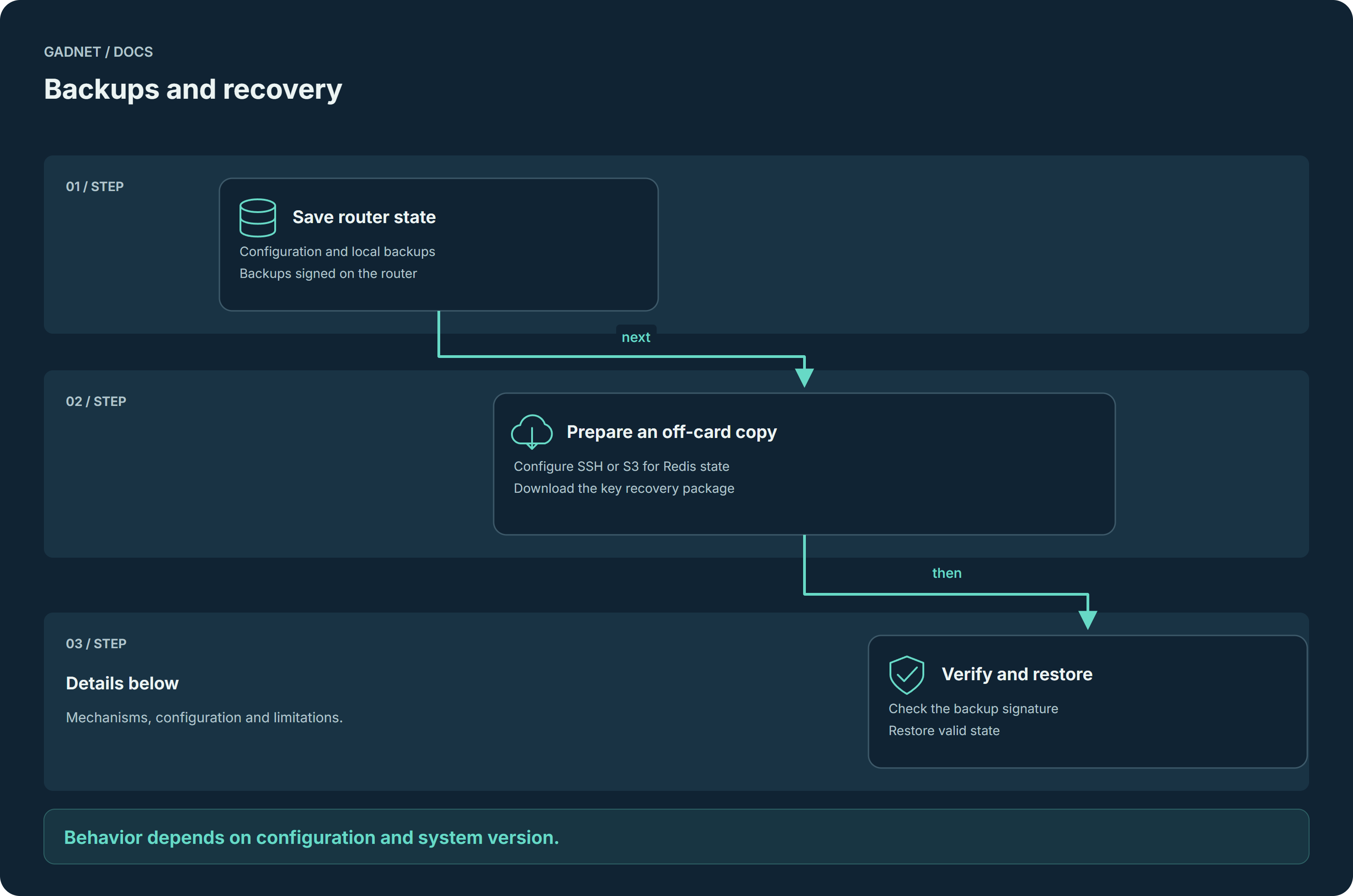Click the shield checkmark icon
The height and width of the screenshot is (896, 1353).
pos(907,675)
